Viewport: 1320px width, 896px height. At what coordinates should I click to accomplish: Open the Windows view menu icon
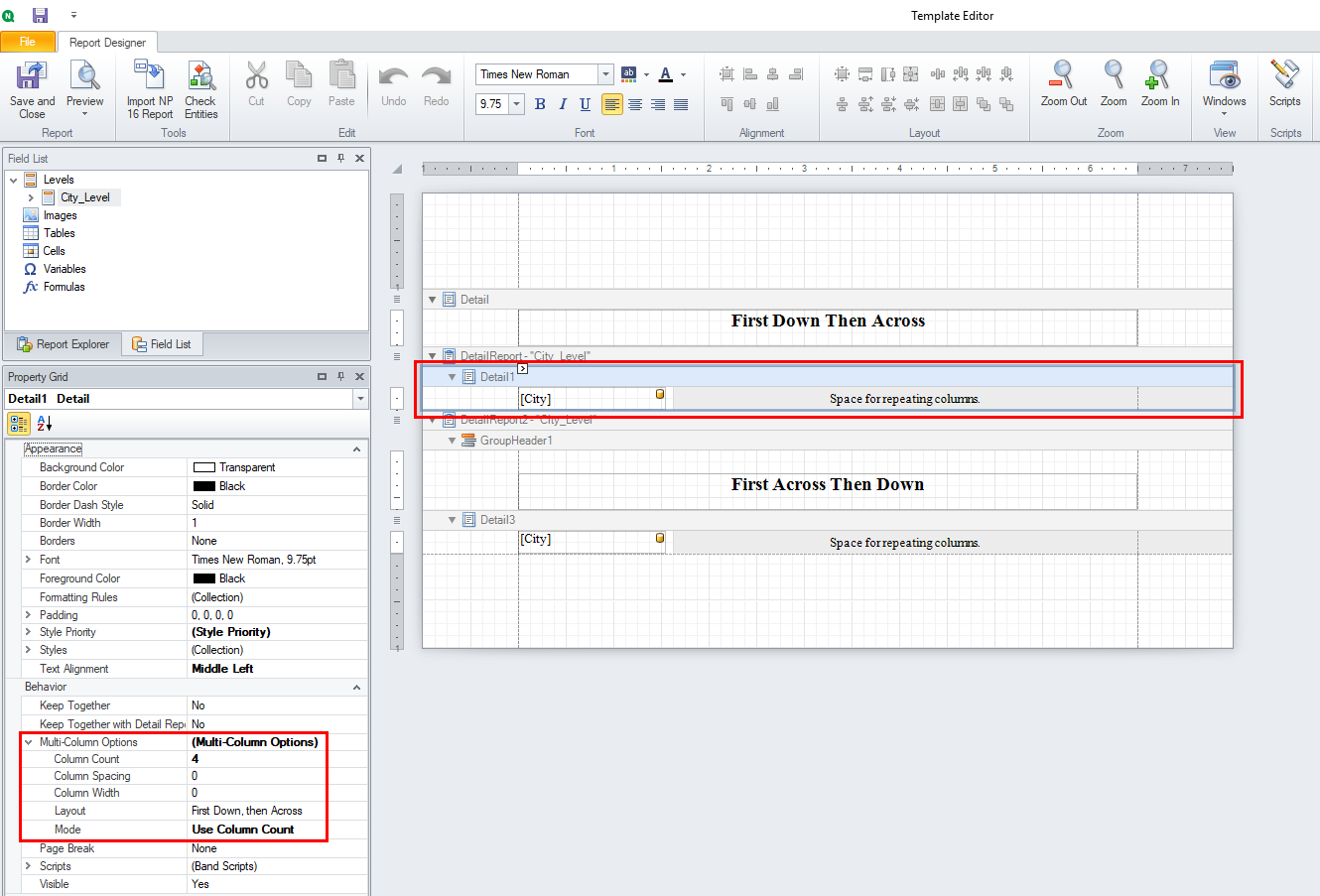coord(1224,76)
